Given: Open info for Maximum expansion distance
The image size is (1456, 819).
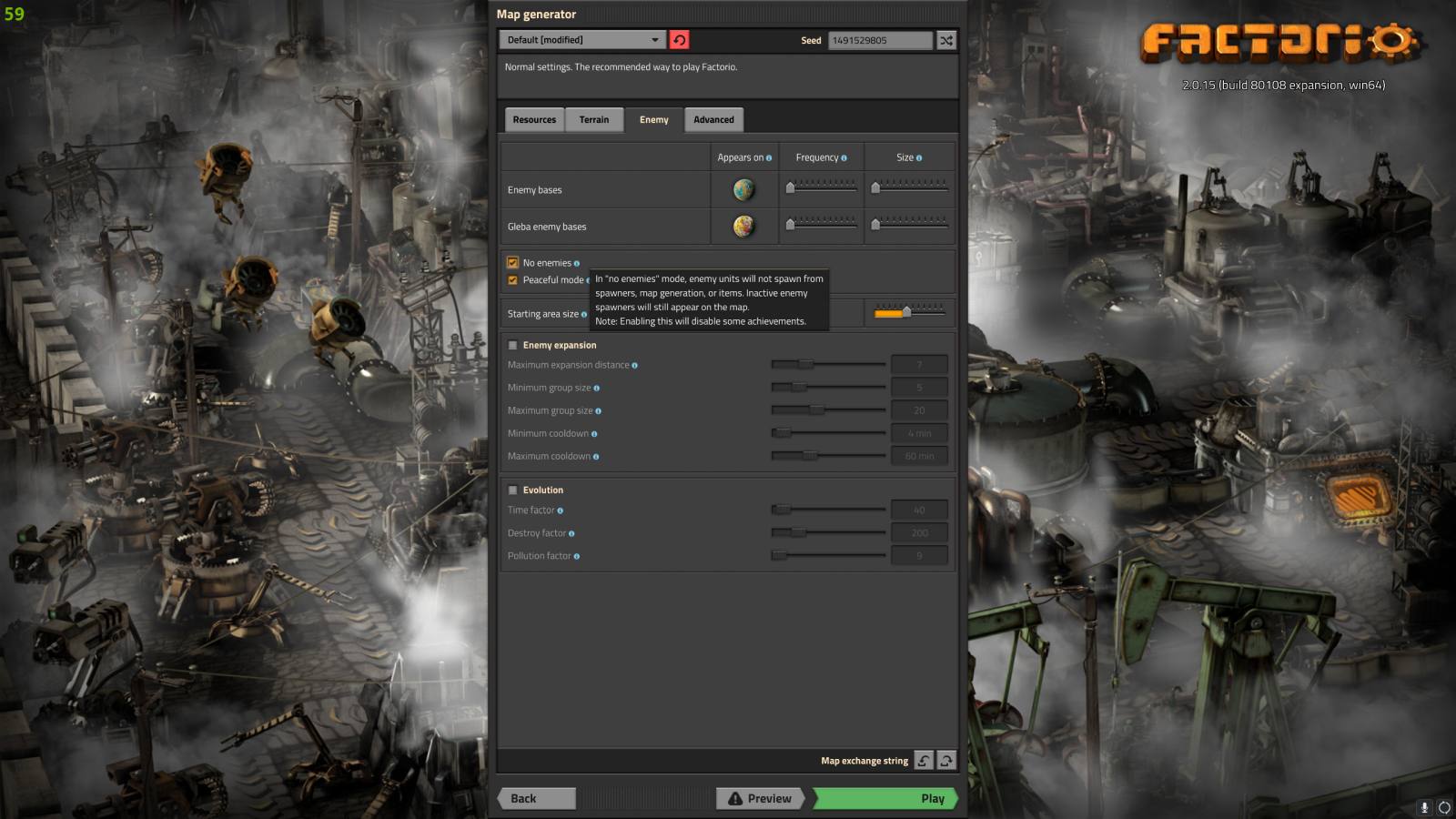Looking at the screenshot, I should (x=634, y=366).
